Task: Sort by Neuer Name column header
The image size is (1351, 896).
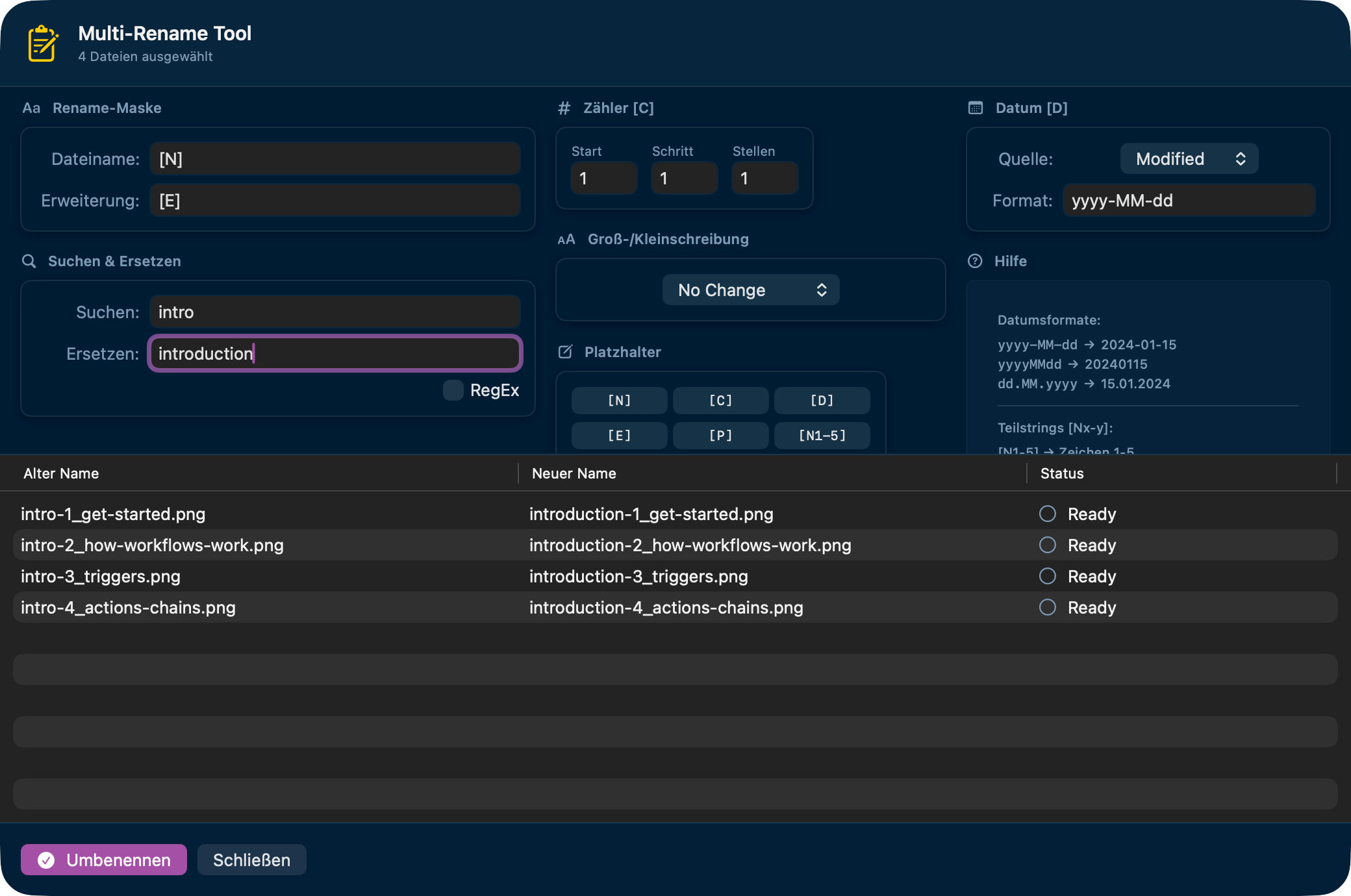Action: click(574, 473)
